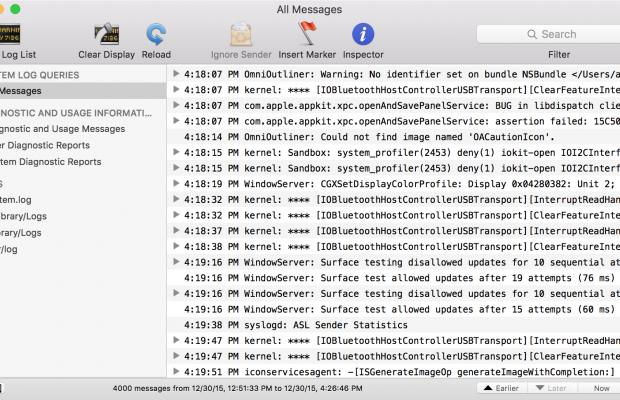The image size is (620, 400).
Task: Expand the assertion failed openAndSavePanelService entry
Action: (x=176, y=120)
